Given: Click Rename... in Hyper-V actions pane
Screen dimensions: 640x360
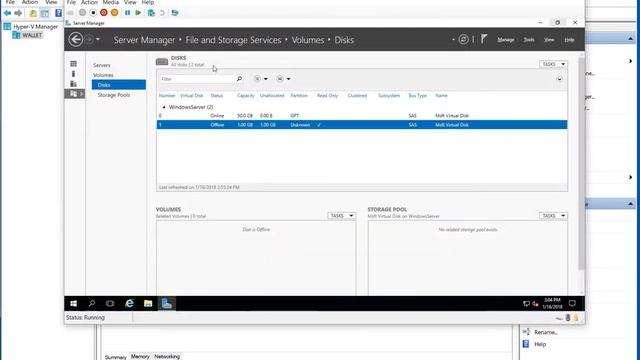Looking at the screenshot, I should click(x=546, y=332).
